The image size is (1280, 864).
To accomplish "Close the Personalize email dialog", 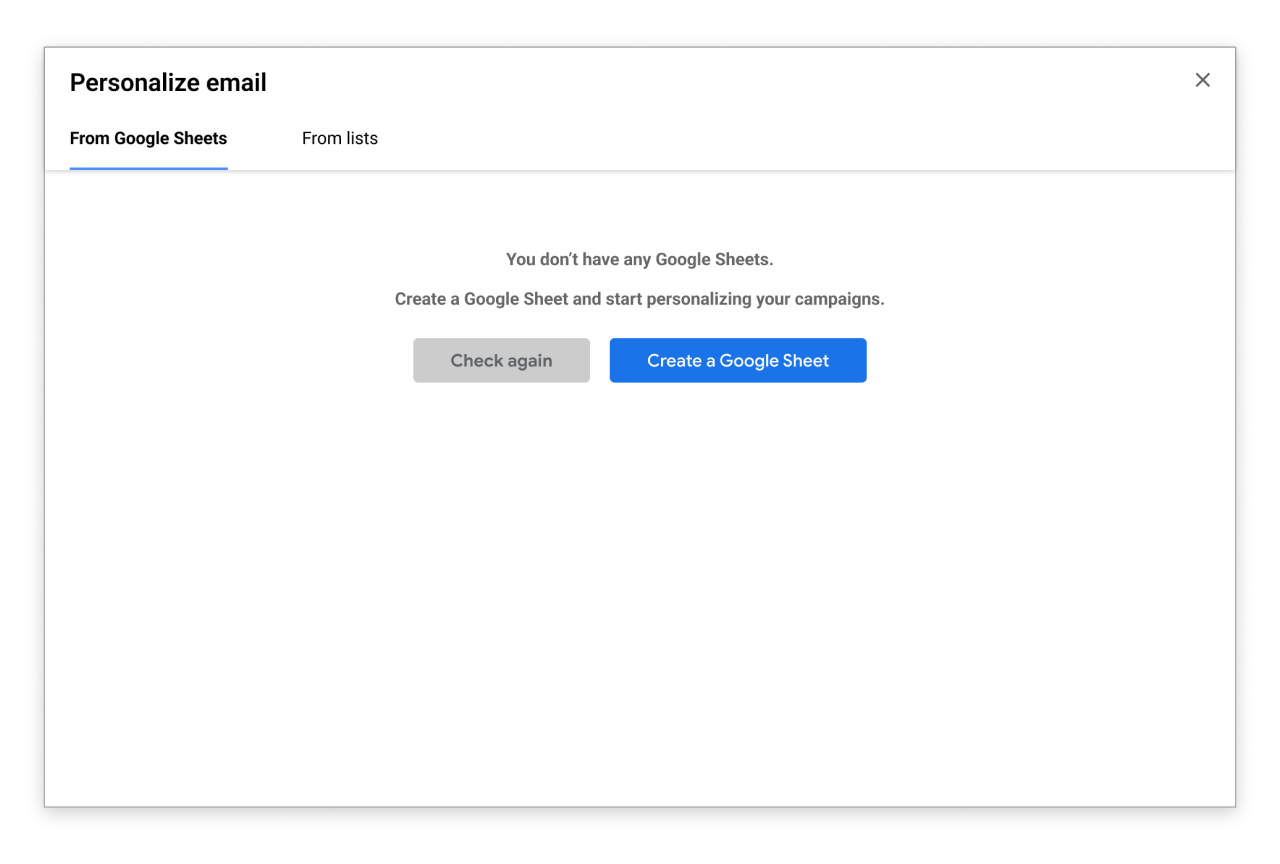I will pyautogui.click(x=1202, y=80).
